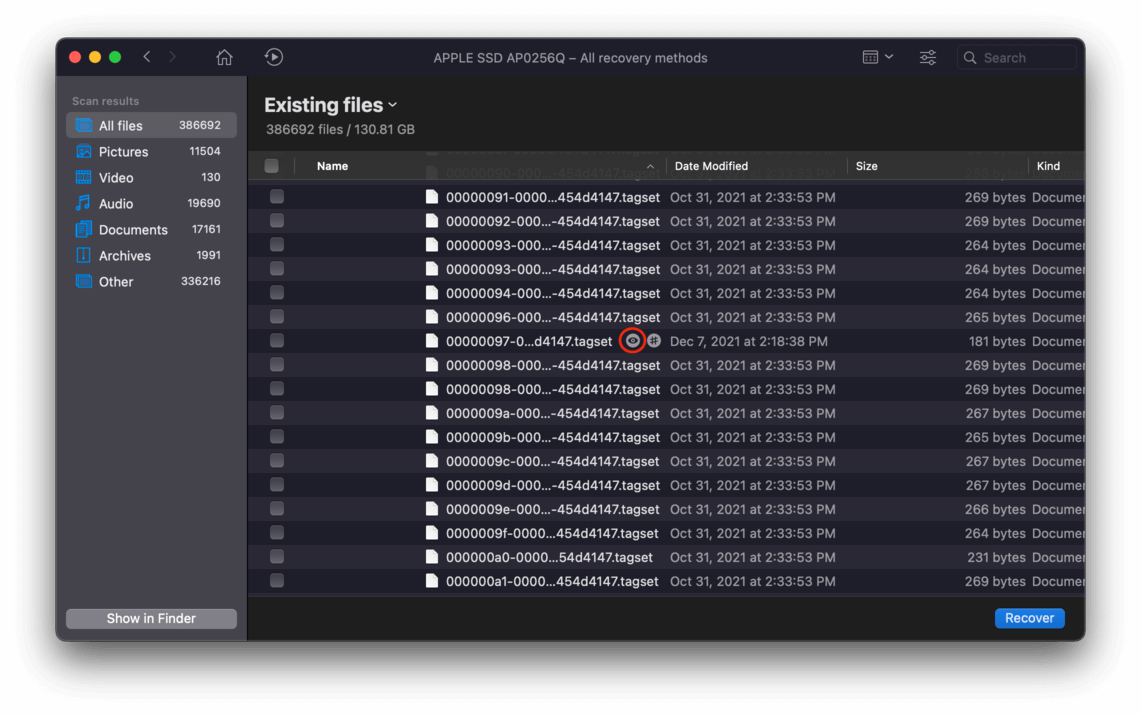This screenshot has width=1141, height=715.
Task: Open the view mode dropdown in toolbar
Action: [878, 57]
